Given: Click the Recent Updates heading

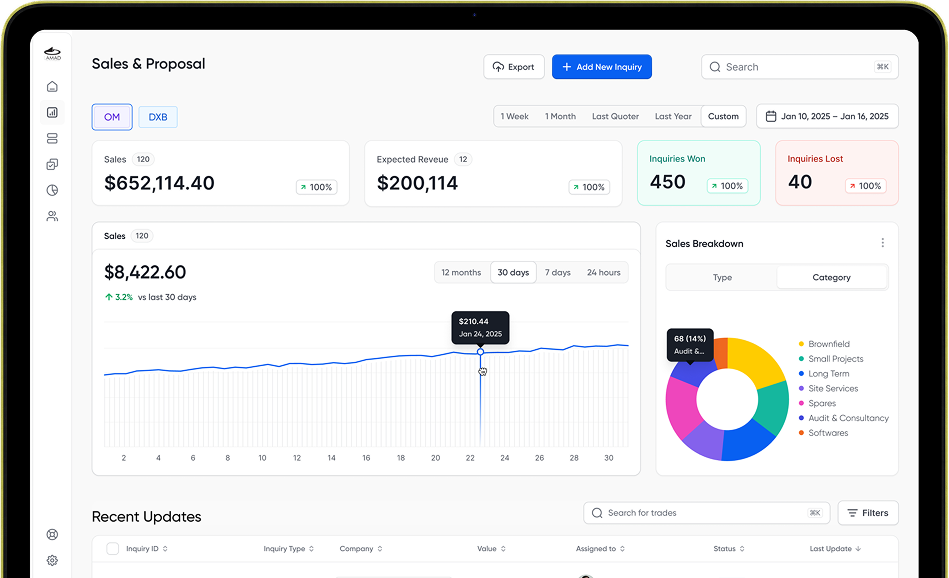Looking at the screenshot, I should pos(146,516).
